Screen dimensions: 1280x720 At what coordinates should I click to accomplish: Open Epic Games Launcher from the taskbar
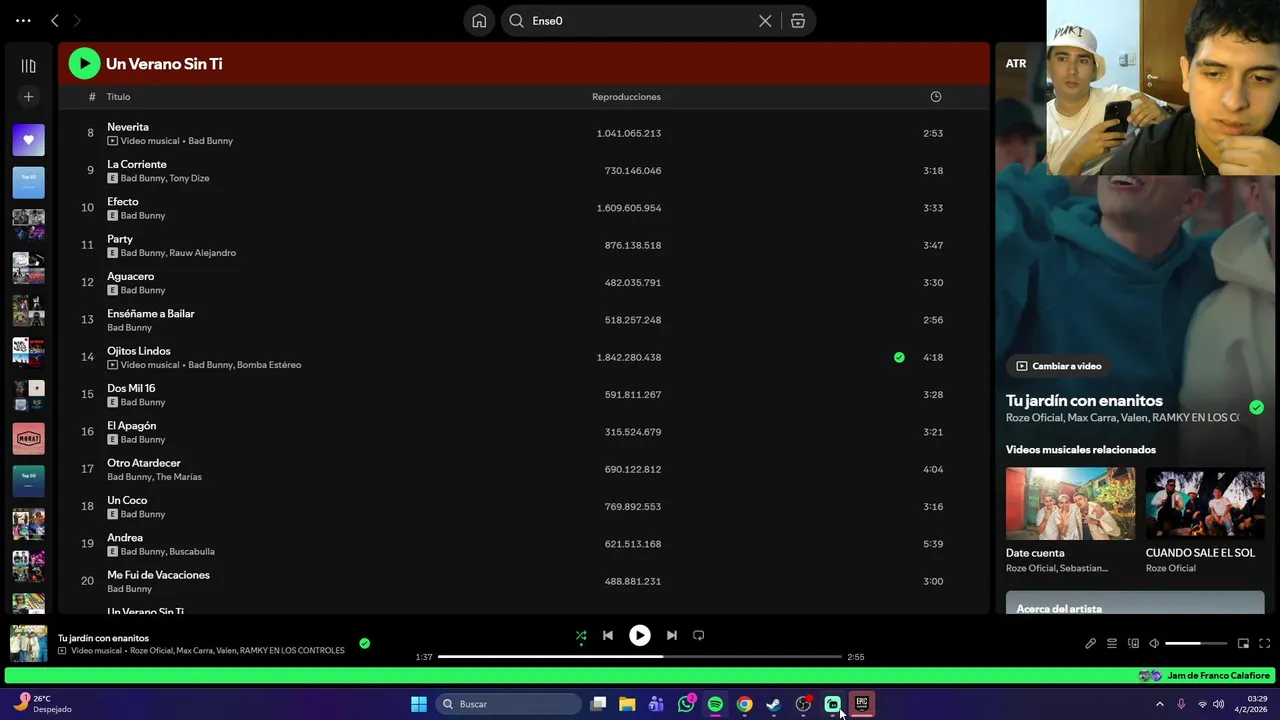[861, 704]
